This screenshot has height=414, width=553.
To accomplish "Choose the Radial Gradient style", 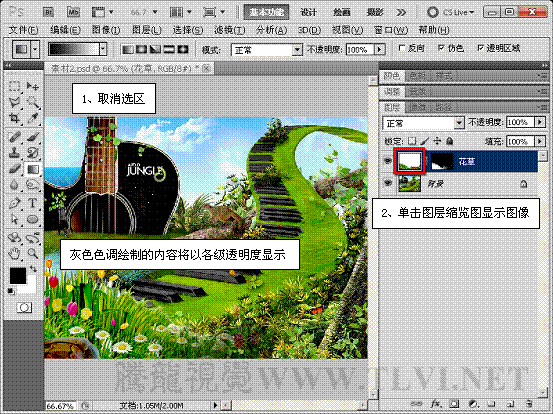I will click(x=141, y=49).
